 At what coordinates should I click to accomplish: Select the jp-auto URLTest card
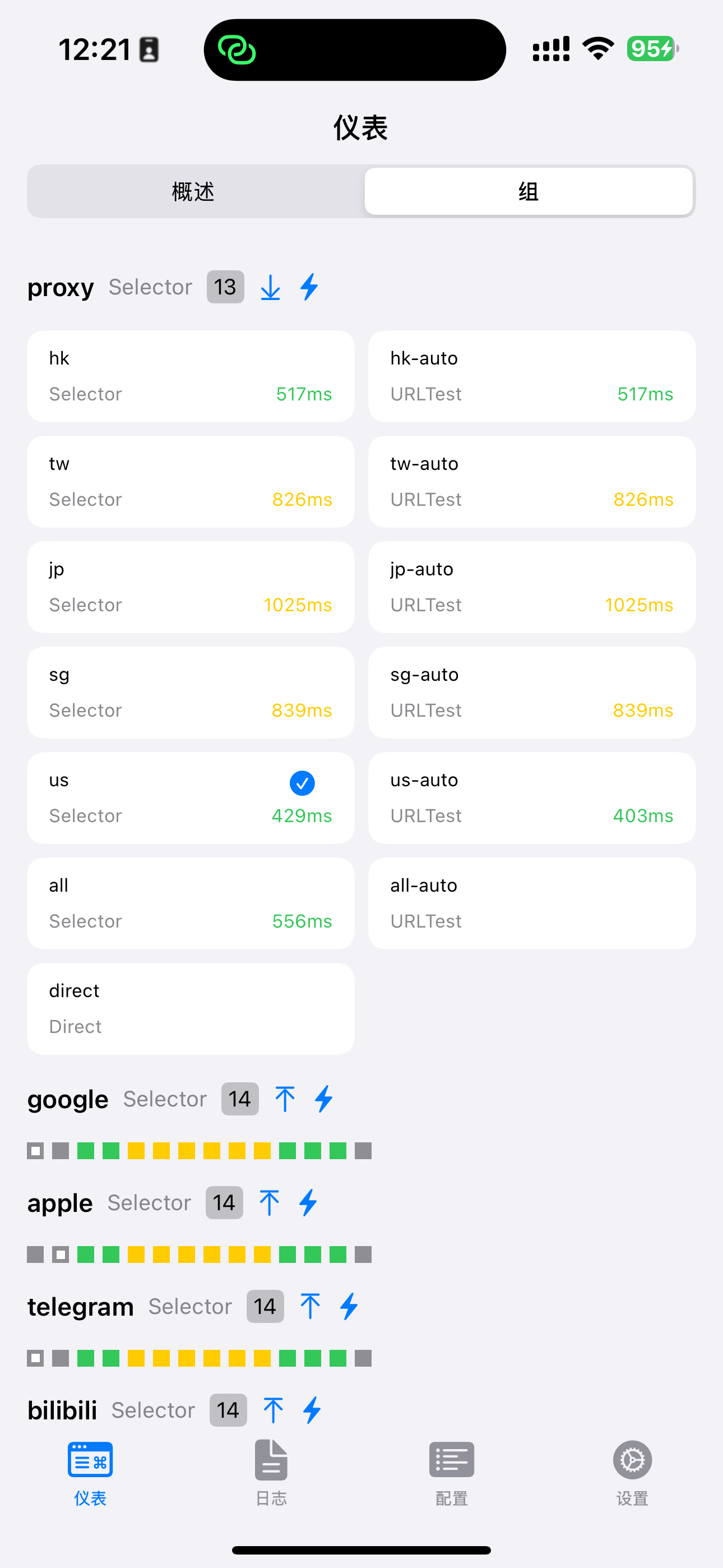[531, 587]
